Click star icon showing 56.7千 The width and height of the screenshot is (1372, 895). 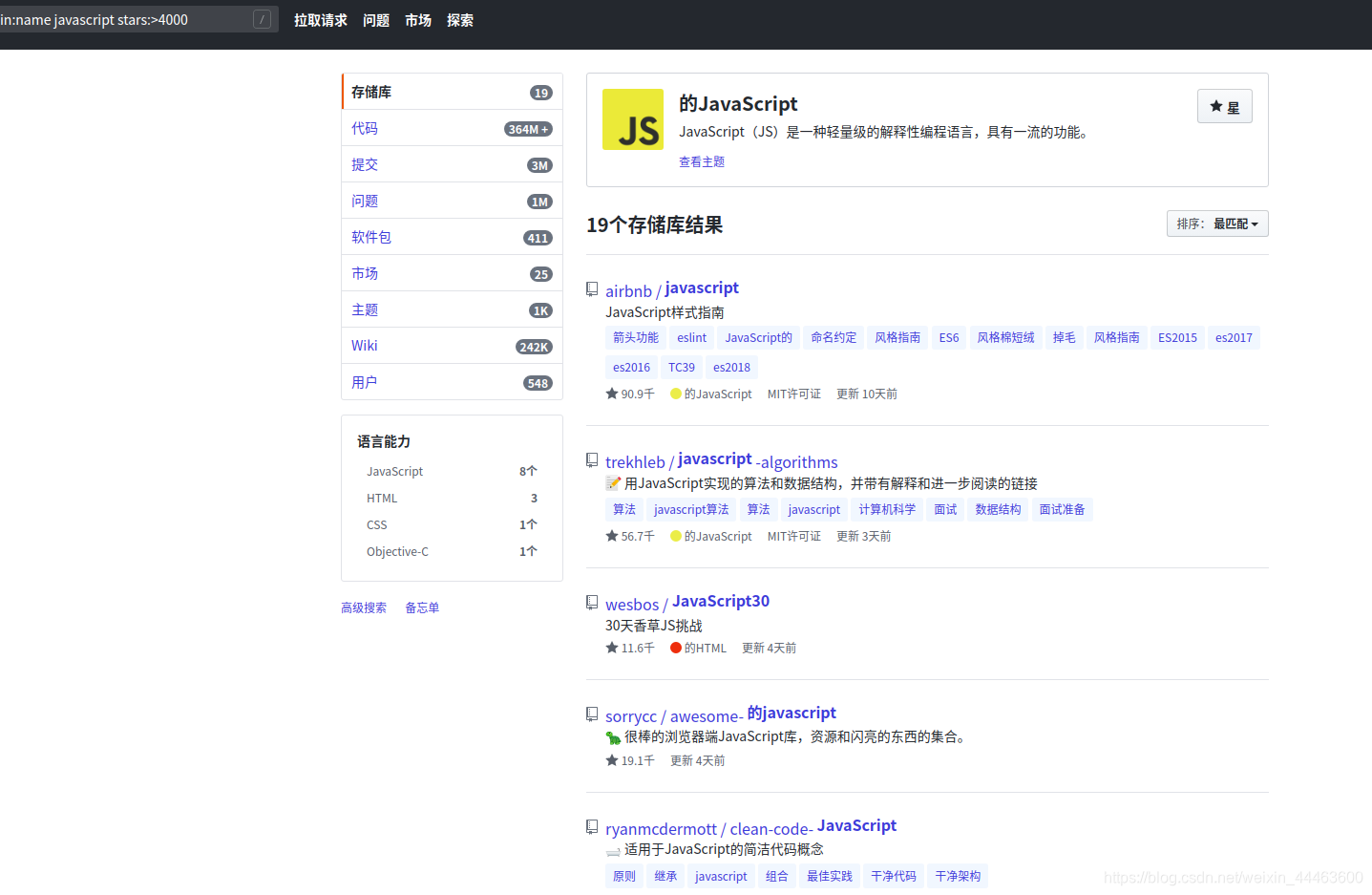pos(612,536)
